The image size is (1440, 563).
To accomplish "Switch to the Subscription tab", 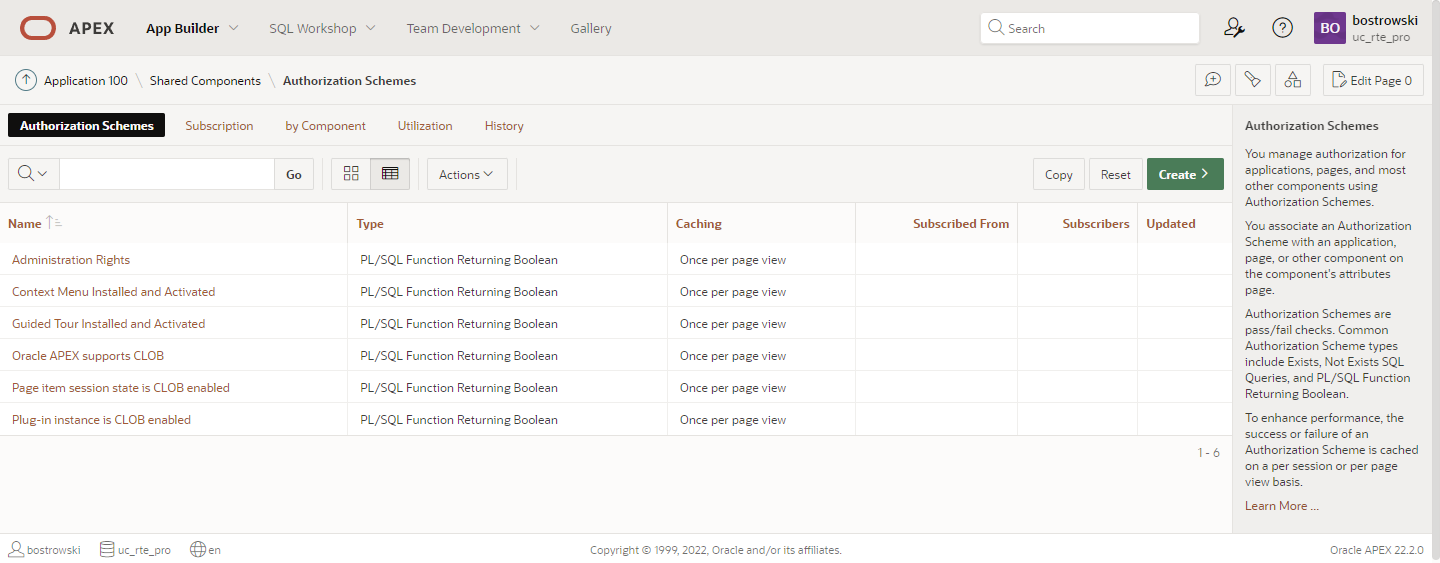I will coord(219,126).
